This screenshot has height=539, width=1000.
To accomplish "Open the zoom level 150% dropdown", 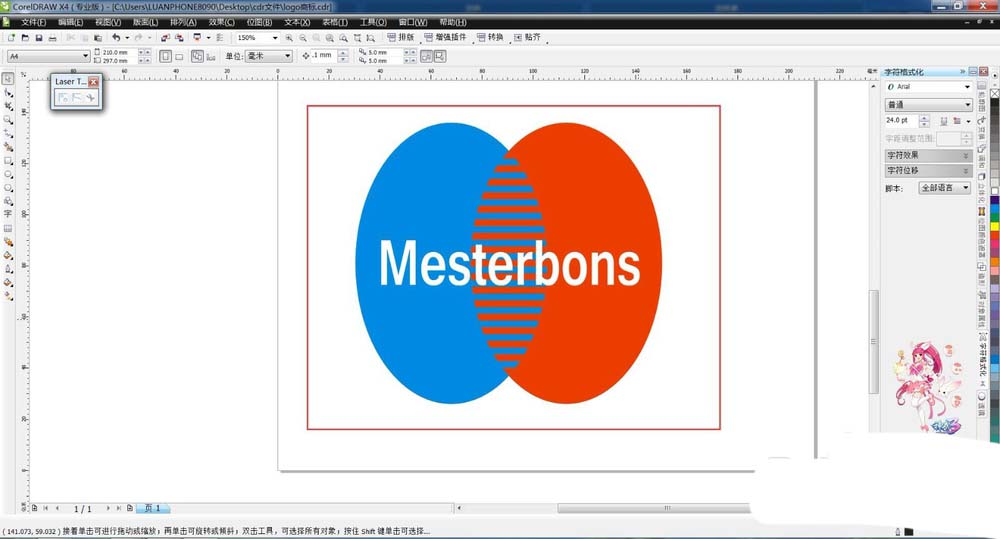I will coord(275,38).
